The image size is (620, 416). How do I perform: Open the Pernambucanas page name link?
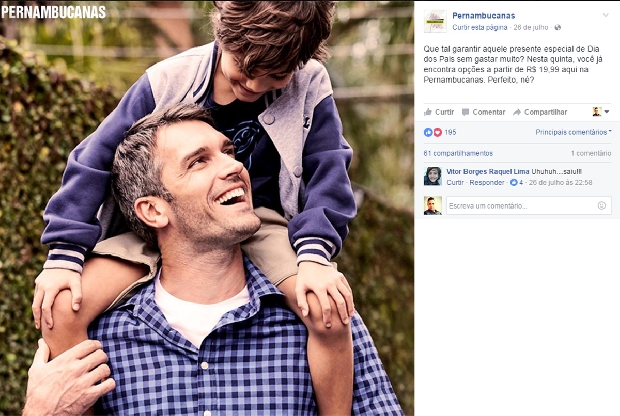point(484,16)
